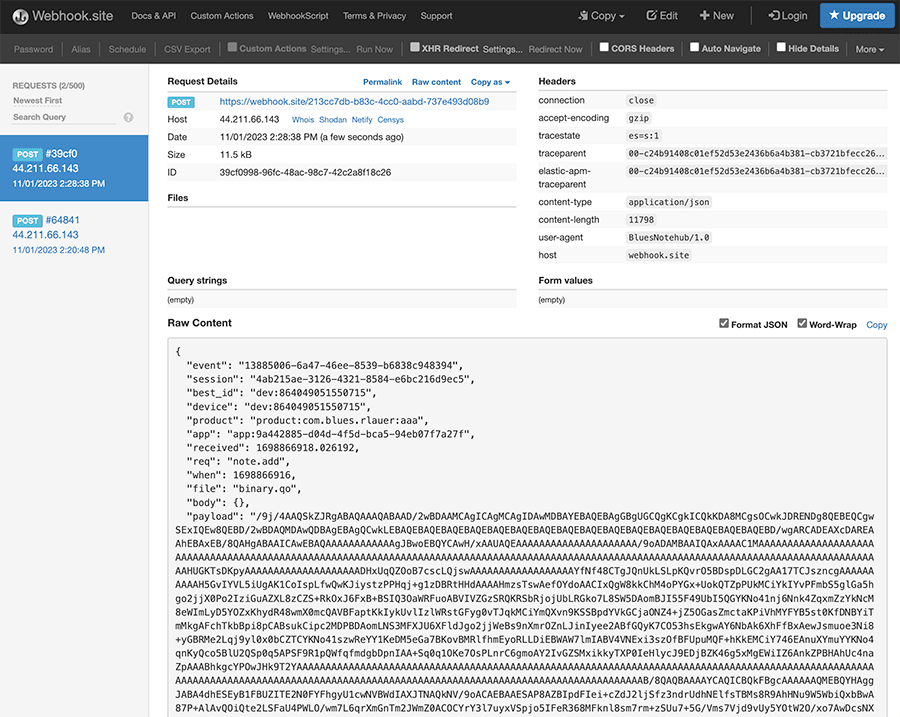The height and width of the screenshot is (717, 900).
Task: Enable the XHR Redirect checkbox
Action: [x=414, y=47]
